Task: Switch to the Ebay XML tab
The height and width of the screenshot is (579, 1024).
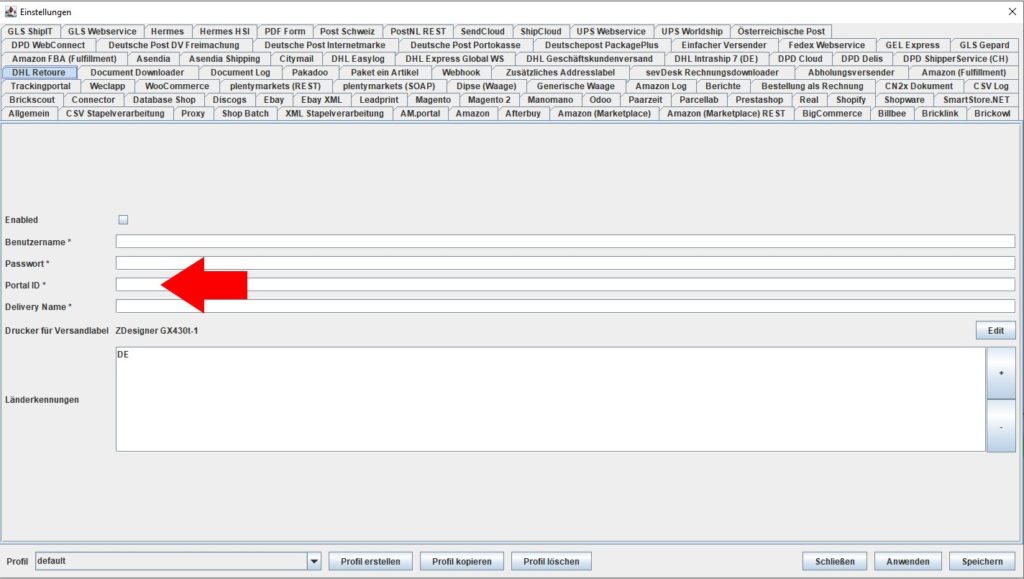Action: 321,100
